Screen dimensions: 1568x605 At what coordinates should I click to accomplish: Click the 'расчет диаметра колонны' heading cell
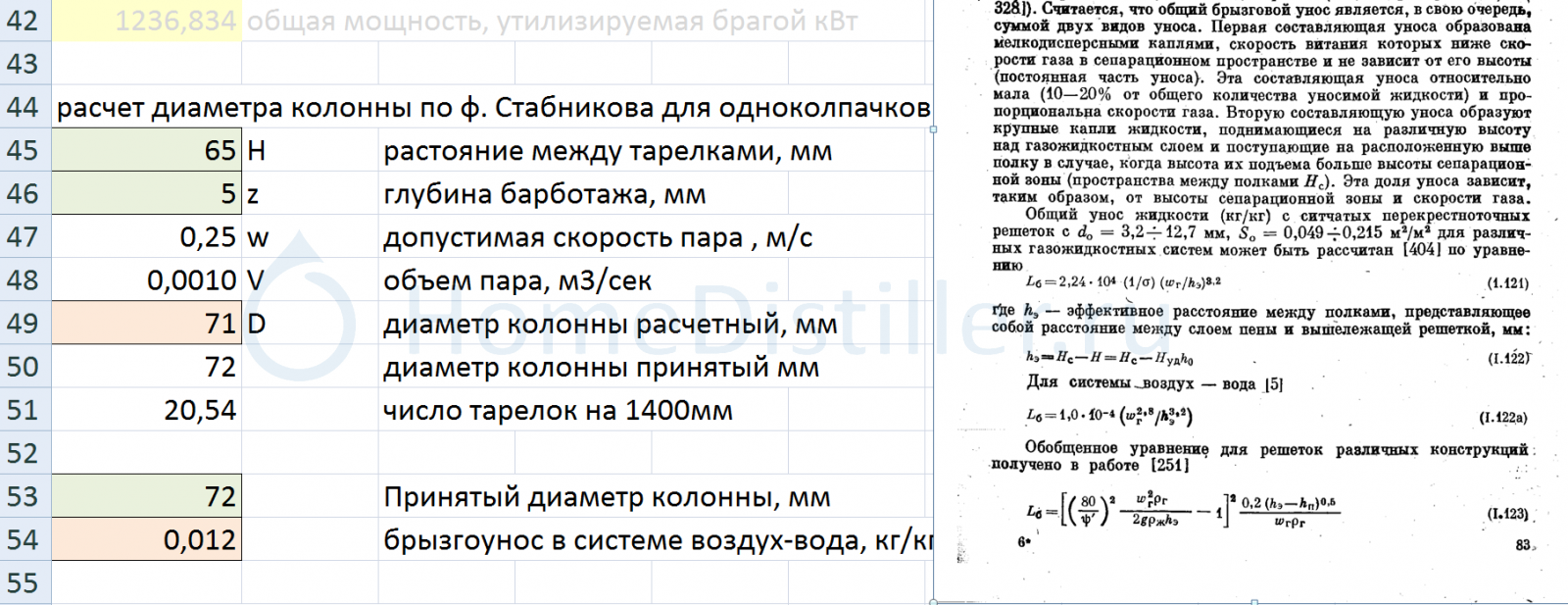[x=490, y=107]
